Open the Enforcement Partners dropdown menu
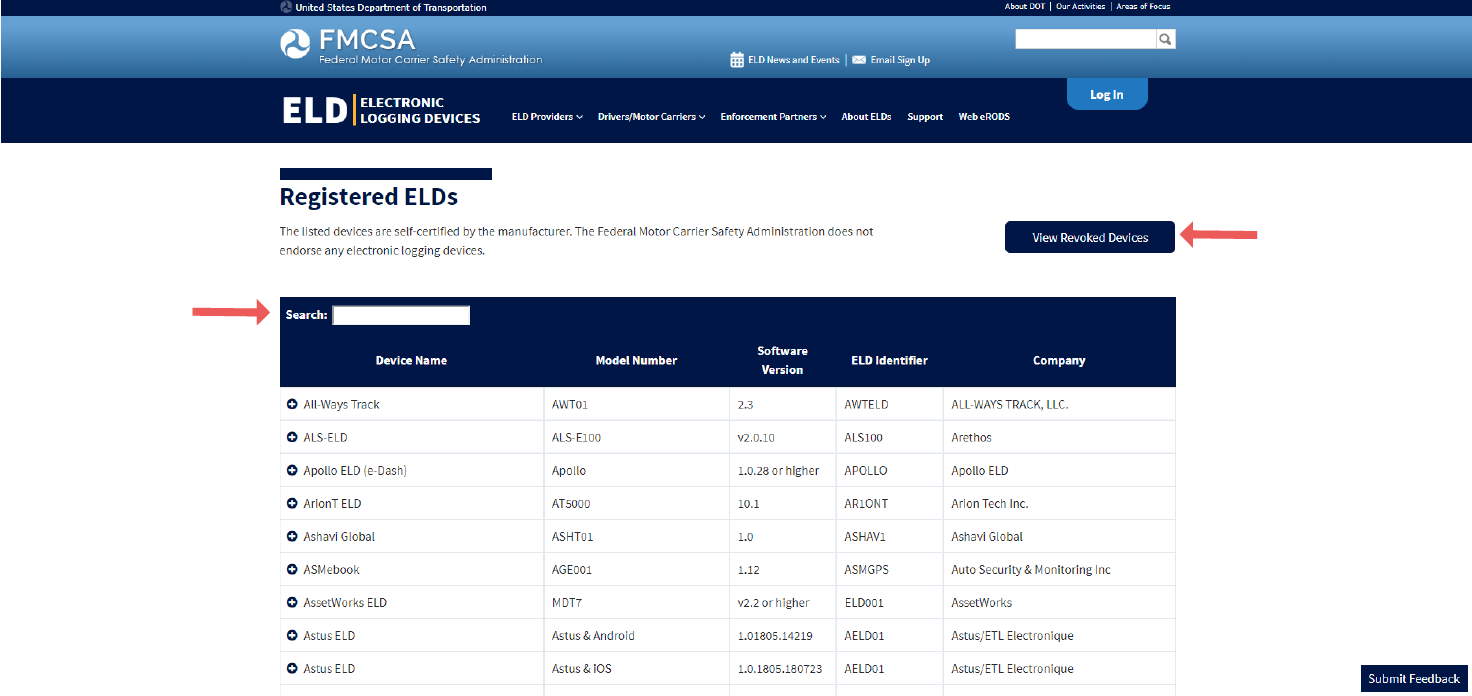This screenshot has height=696, width=1472. click(x=773, y=117)
